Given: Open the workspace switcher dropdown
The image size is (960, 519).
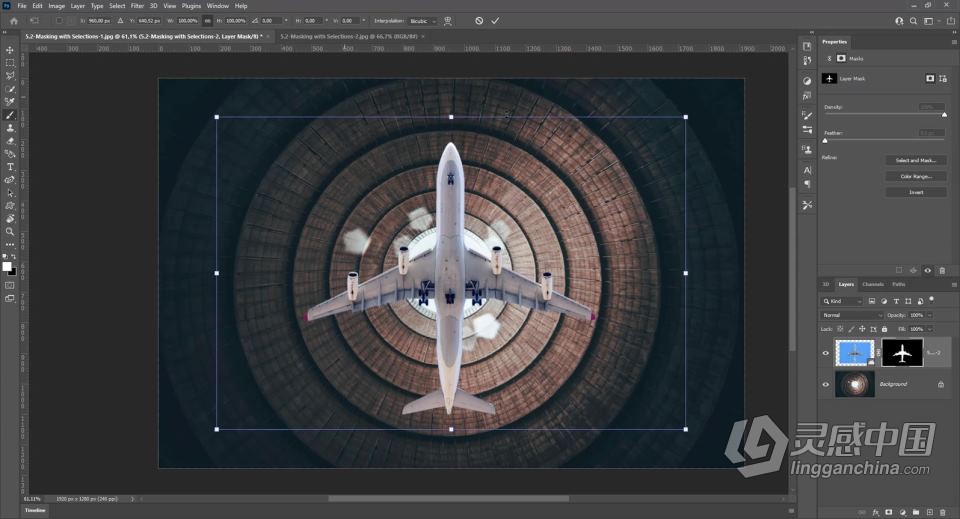Looking at the screenshot, I should (x=931, y=21).
